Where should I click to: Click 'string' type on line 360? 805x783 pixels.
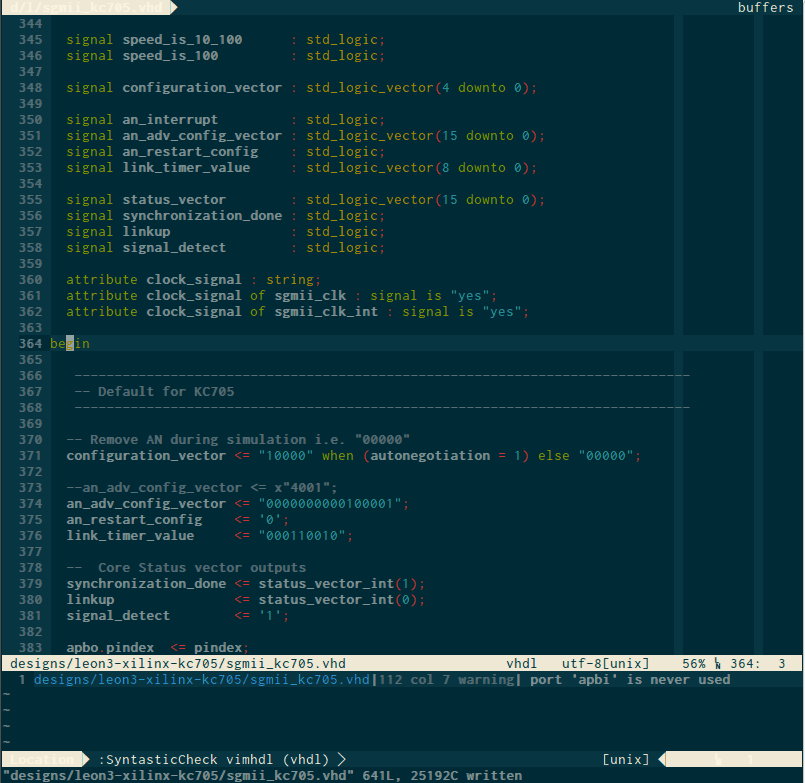tap(290, 279)
